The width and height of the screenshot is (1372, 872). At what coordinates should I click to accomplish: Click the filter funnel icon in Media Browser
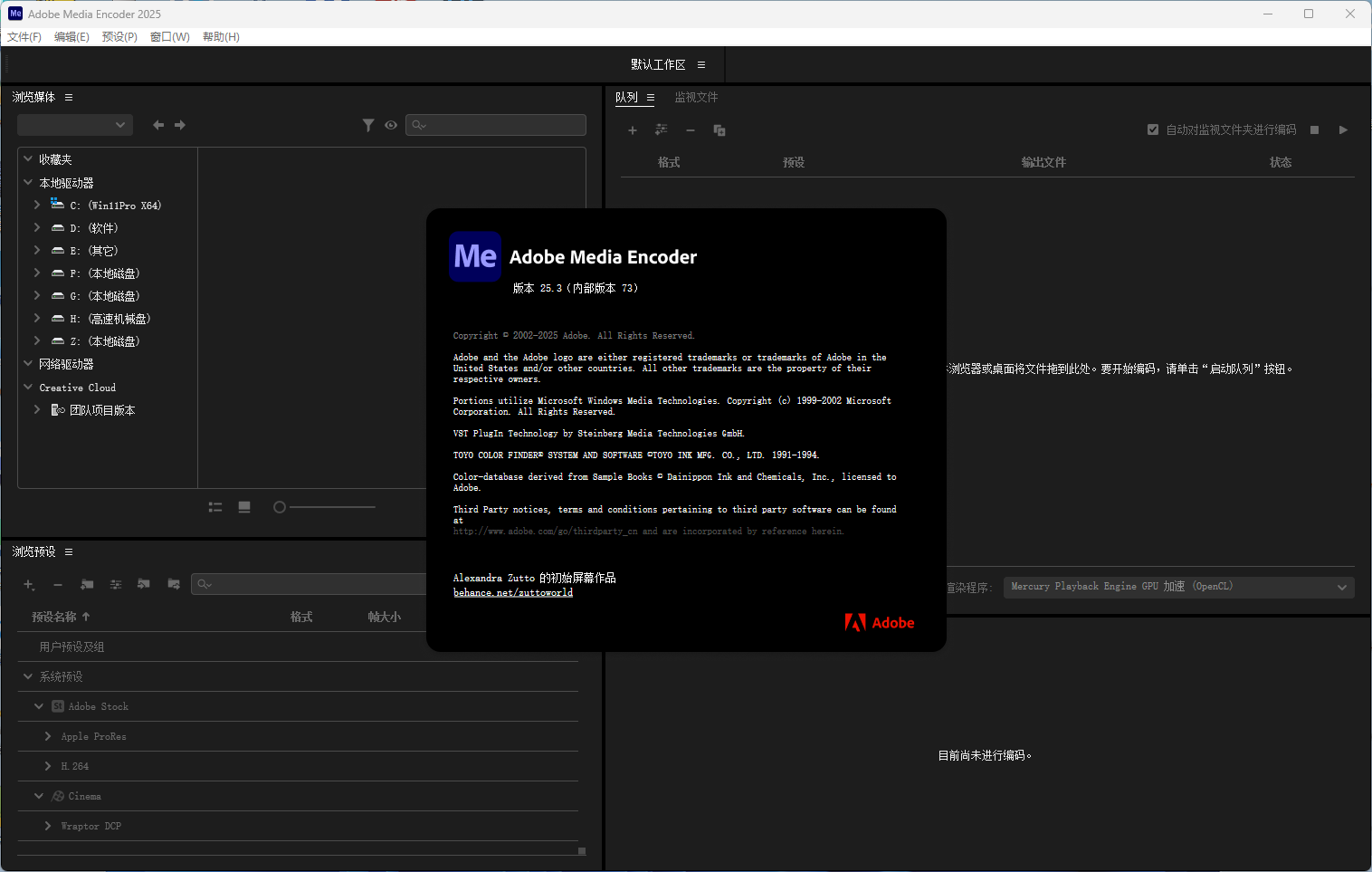pos(368,125)
